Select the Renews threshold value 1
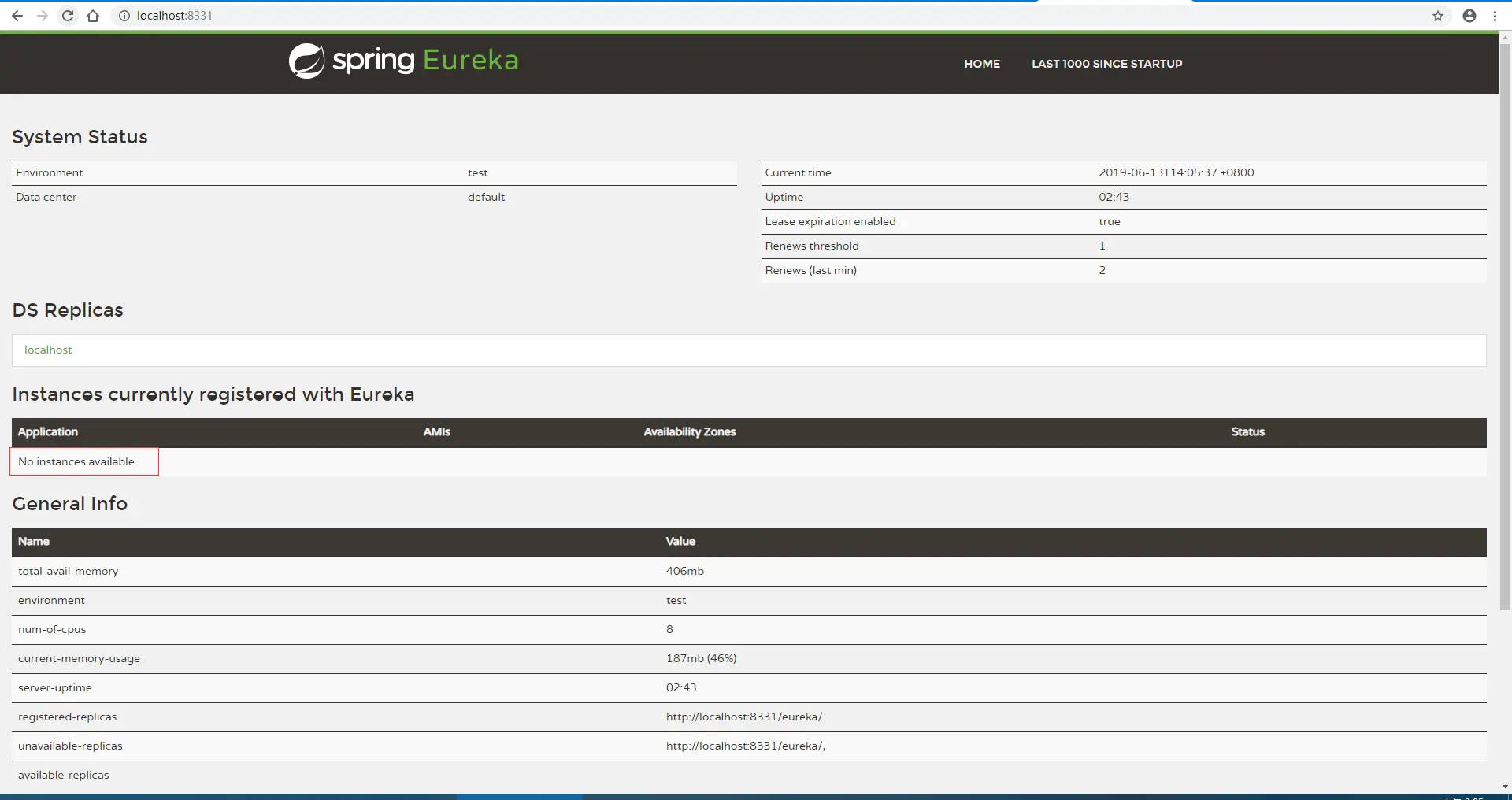This screenshot has width=1512, height=800. click(x=1102, y=246)
